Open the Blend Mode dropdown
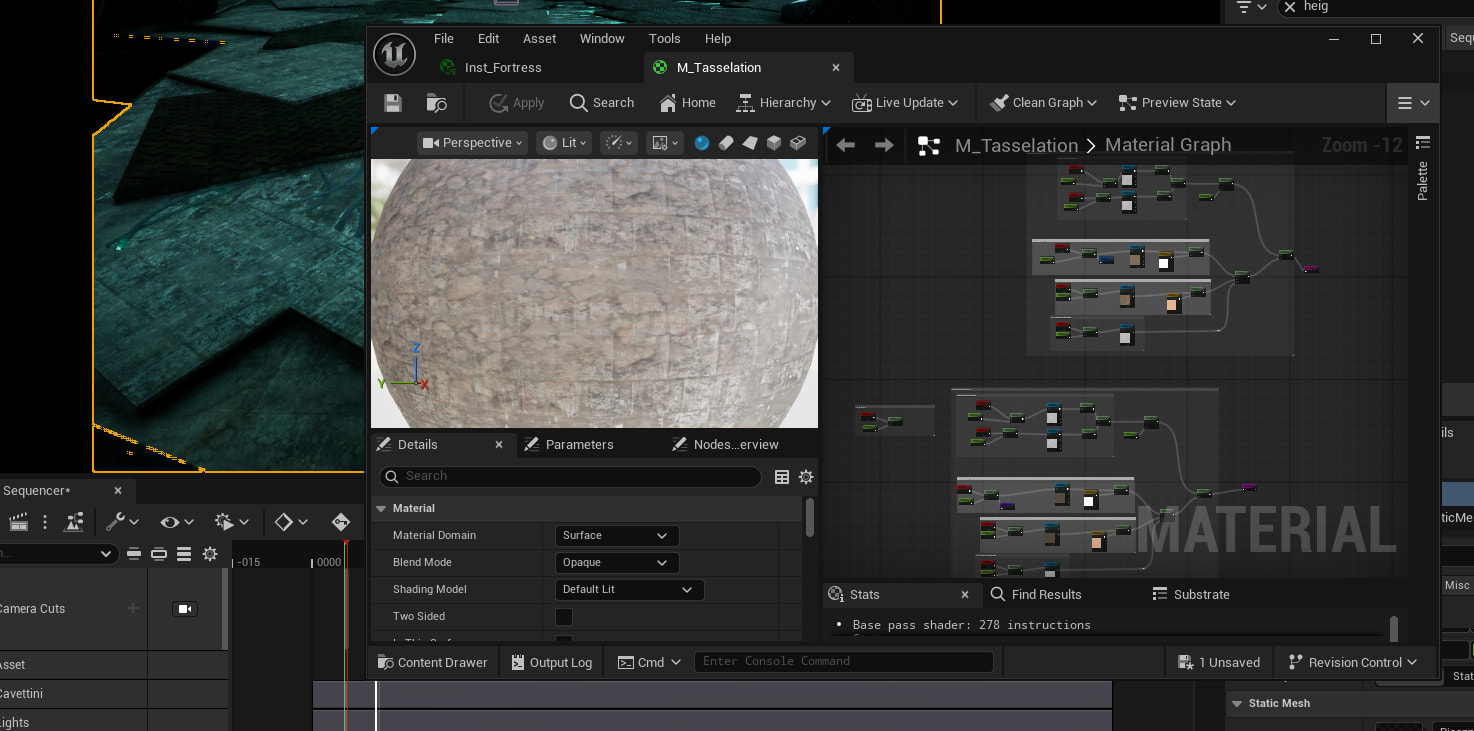1474x731 pixels. coord(616,563)
